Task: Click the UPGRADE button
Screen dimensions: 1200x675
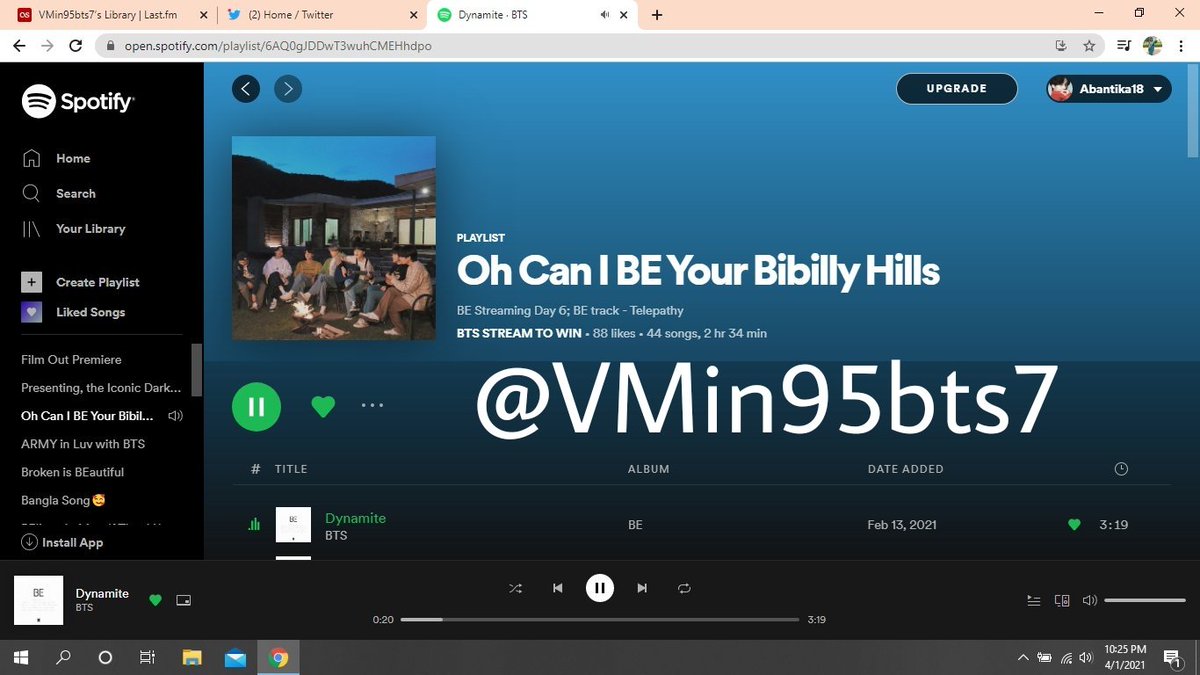Action: [957, 88]
